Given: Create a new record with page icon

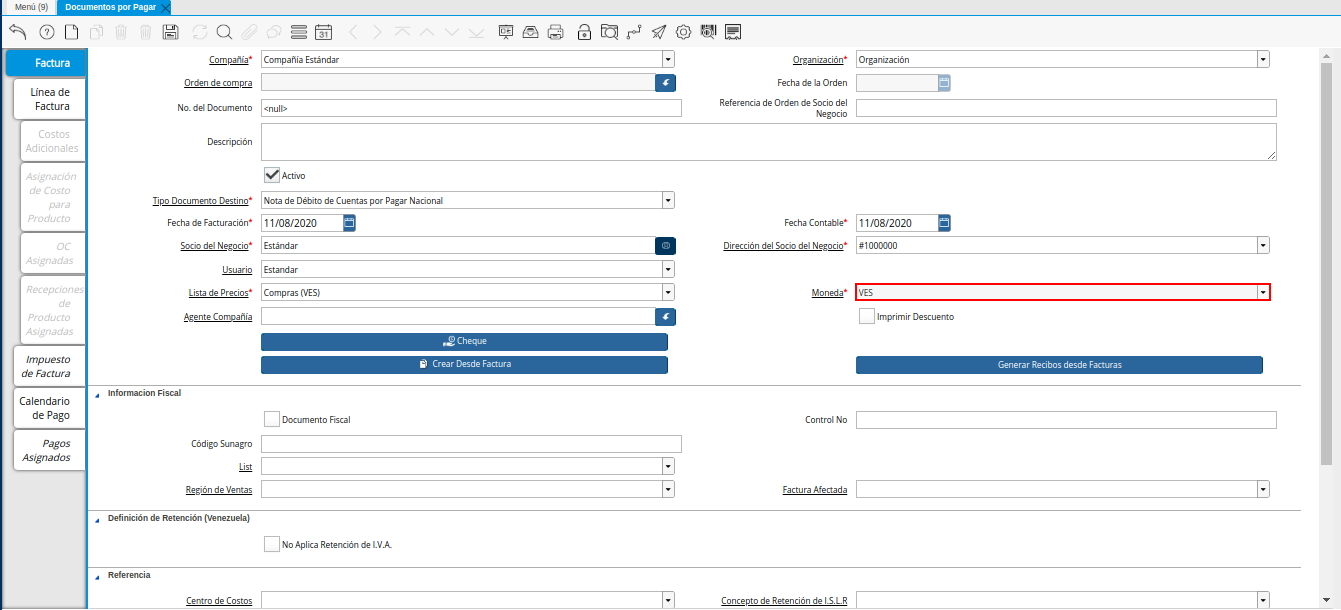Looking at the screenshot, I should 71,32.
